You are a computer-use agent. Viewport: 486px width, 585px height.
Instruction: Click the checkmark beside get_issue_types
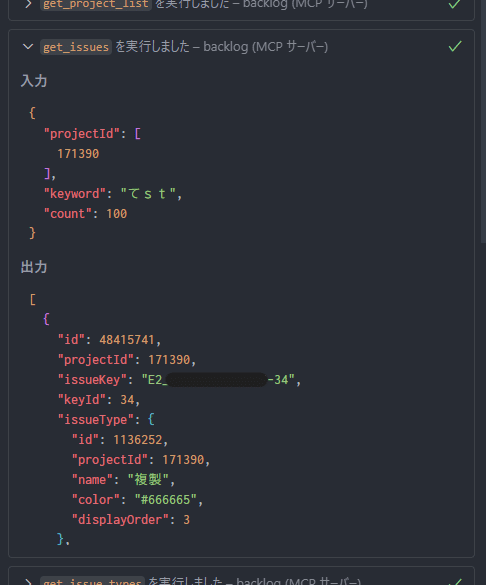[x=454, y=581]
